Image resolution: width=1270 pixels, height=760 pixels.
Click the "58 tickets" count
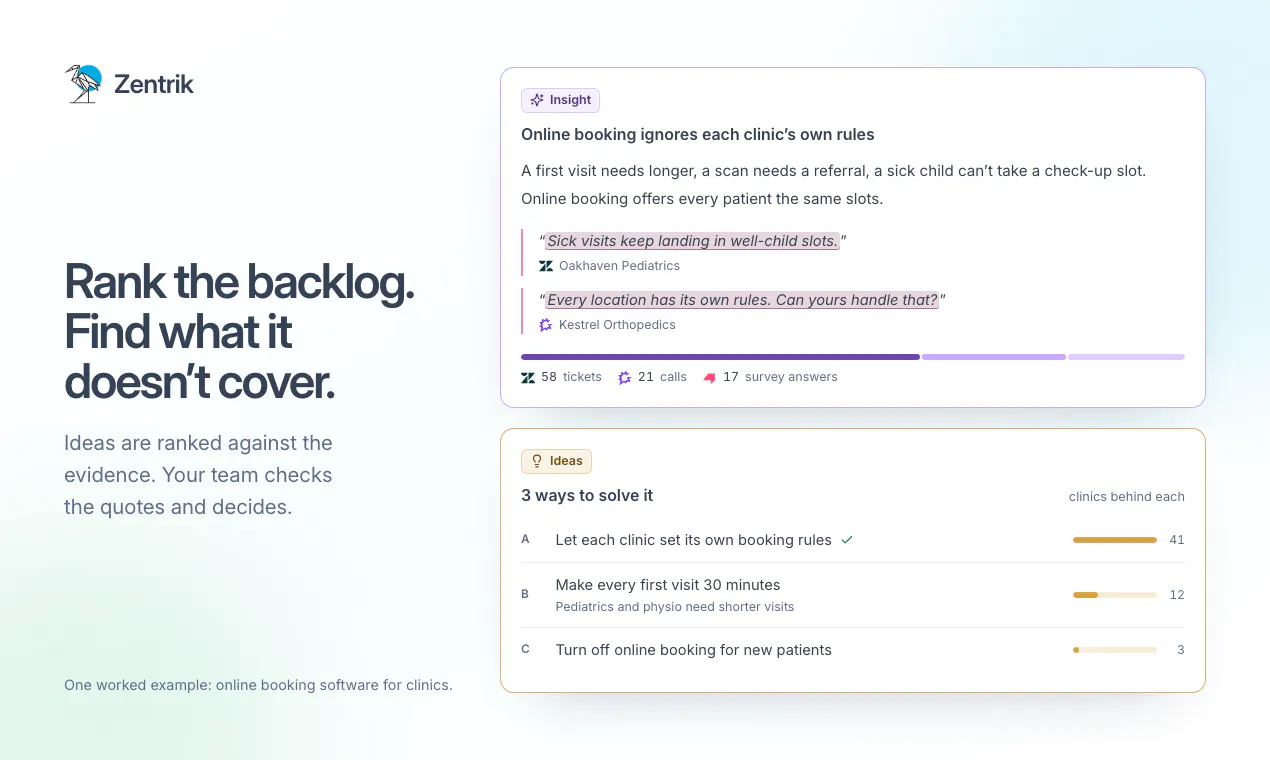571,377
